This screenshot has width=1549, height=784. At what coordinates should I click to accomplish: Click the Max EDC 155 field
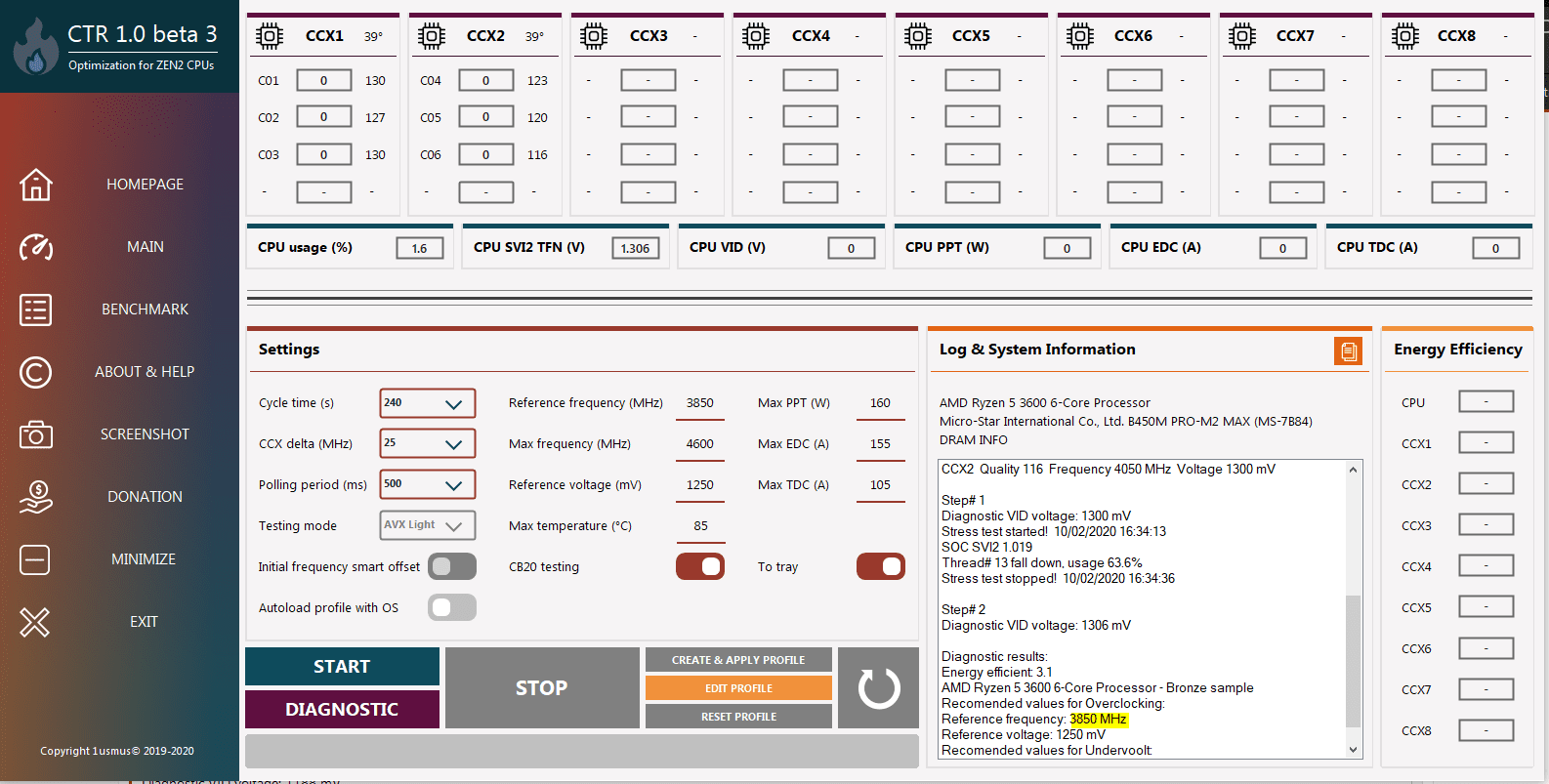point(880,444)
